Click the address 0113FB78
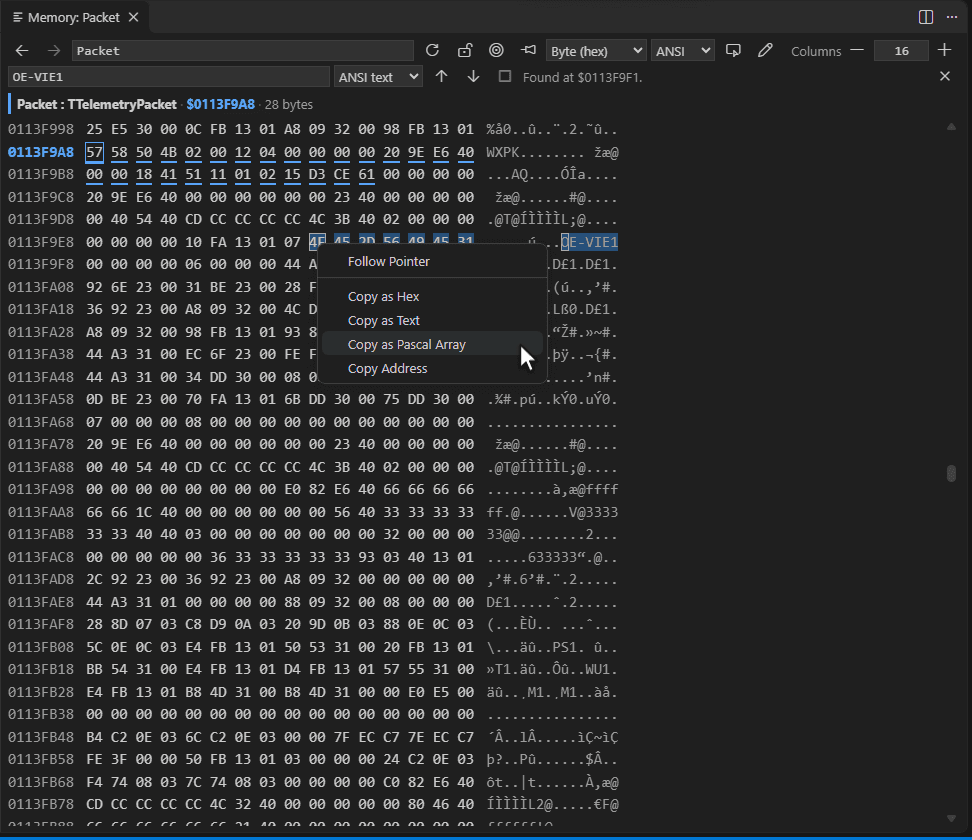 [x=41, y=805]
